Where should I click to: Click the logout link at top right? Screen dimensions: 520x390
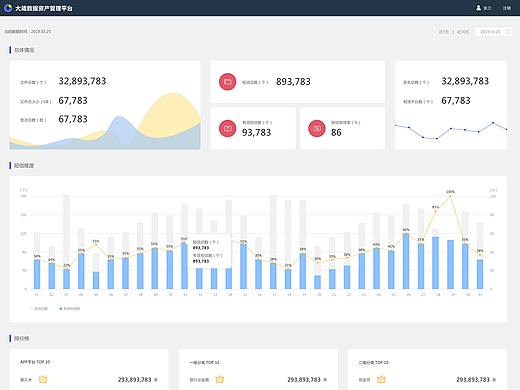tap(506, 8)
